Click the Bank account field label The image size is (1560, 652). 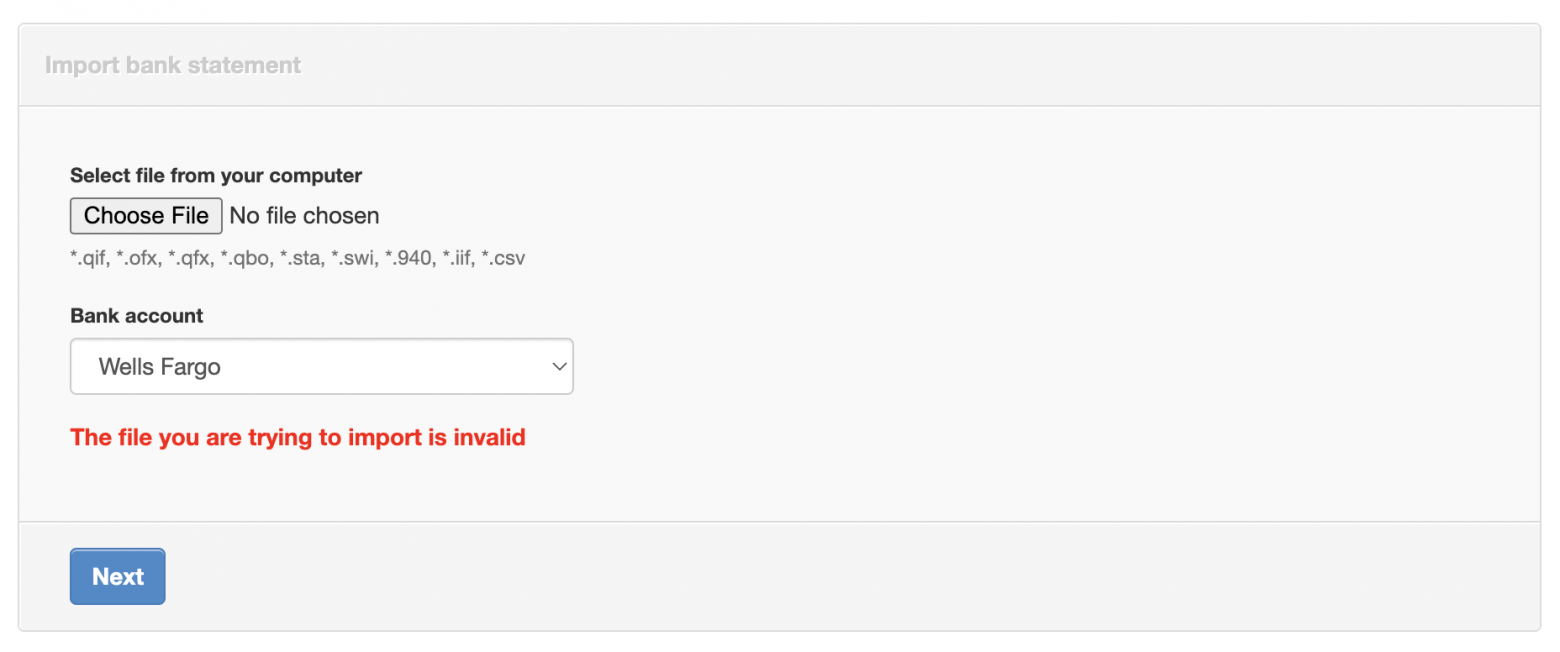tap(136, 315)
